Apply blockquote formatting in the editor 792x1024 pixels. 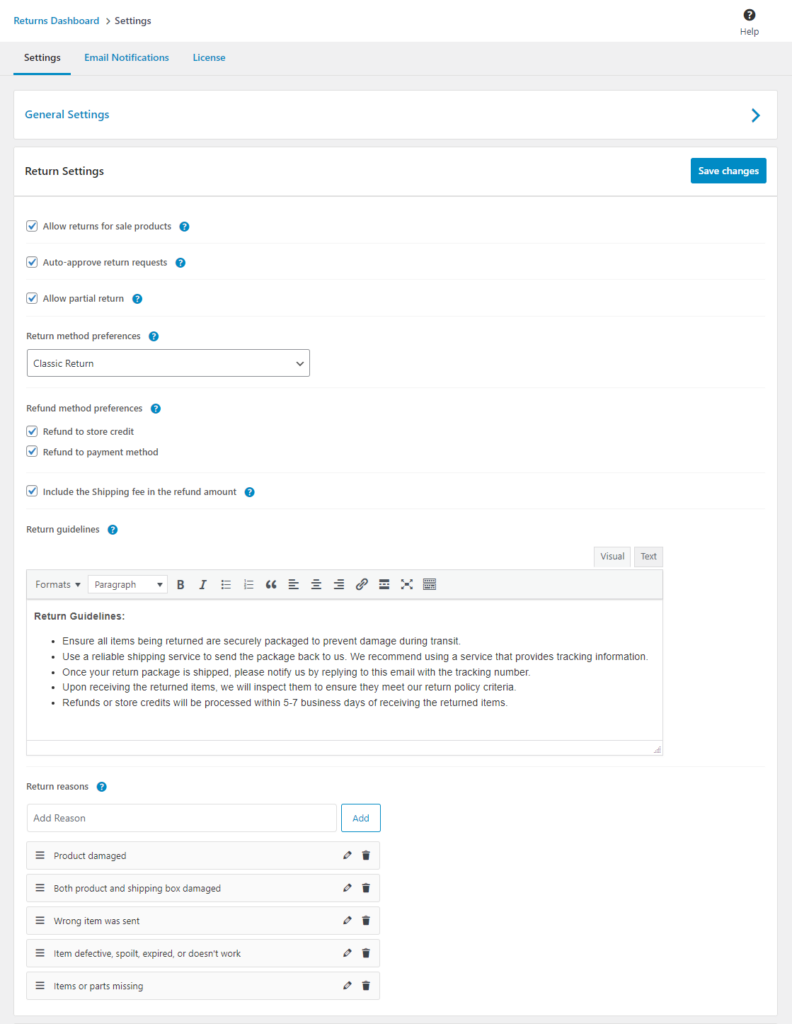[271, 584]
